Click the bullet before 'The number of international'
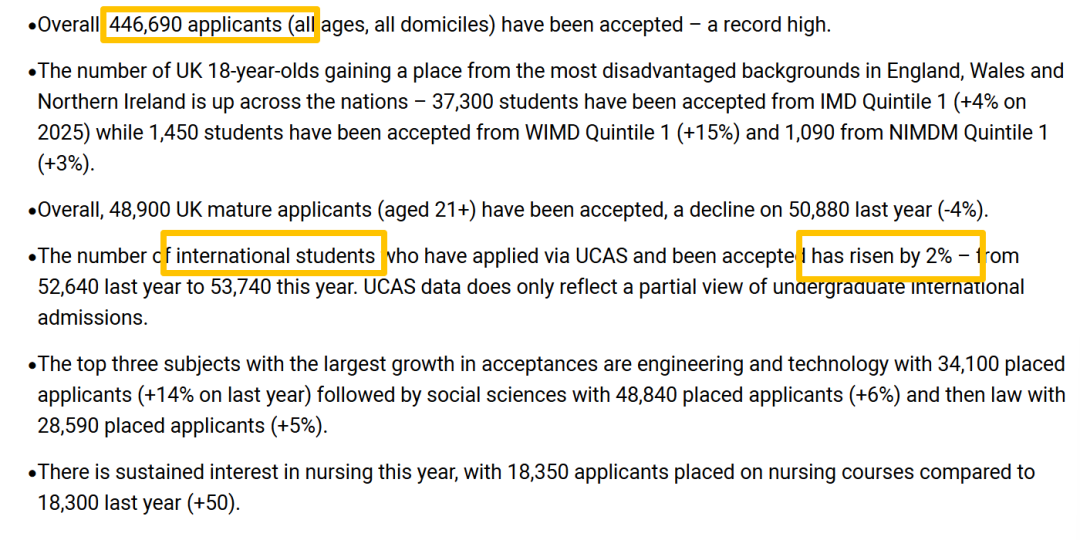This screenshot has width=1080, height=540. tap(32, 258)
